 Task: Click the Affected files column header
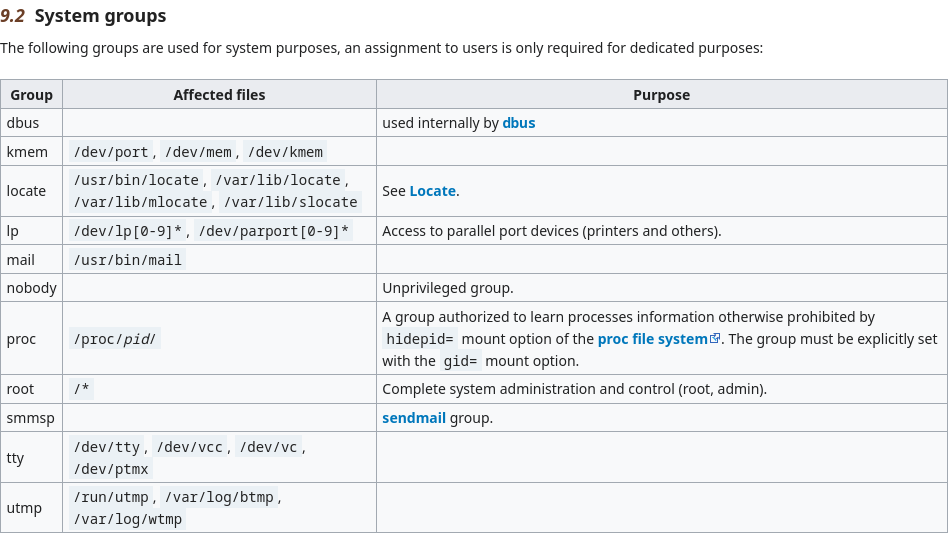pos(219,95)
